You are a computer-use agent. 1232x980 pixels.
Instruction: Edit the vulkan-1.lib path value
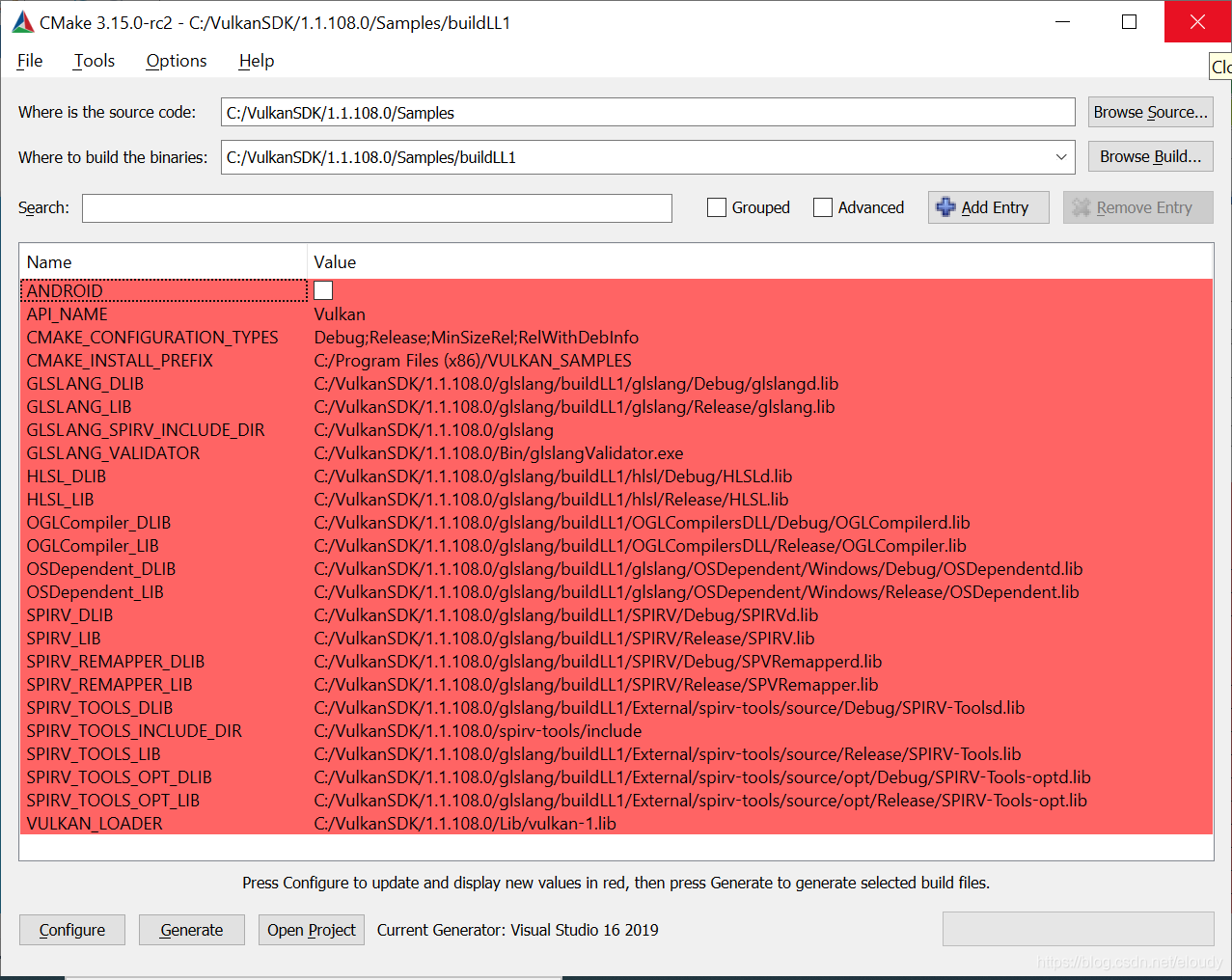click(x=465, y=824)
